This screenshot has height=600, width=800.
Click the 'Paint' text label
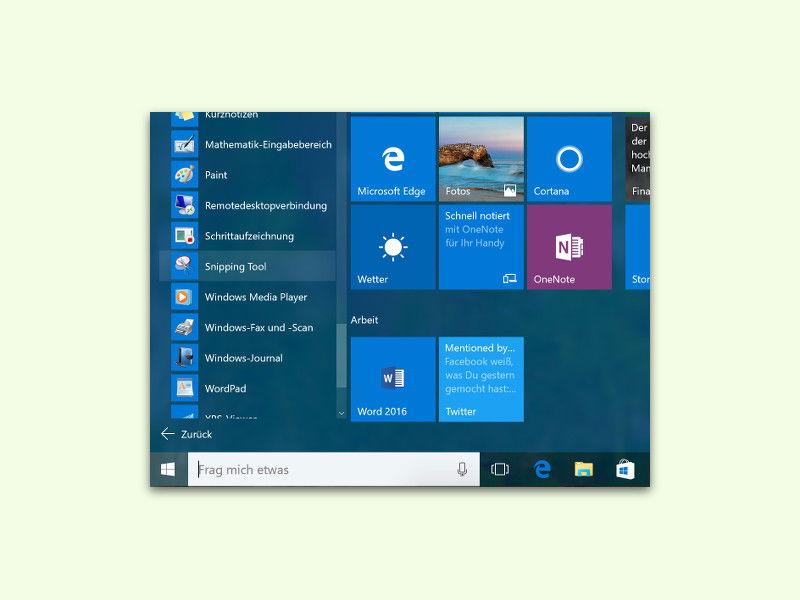[216, 175]
